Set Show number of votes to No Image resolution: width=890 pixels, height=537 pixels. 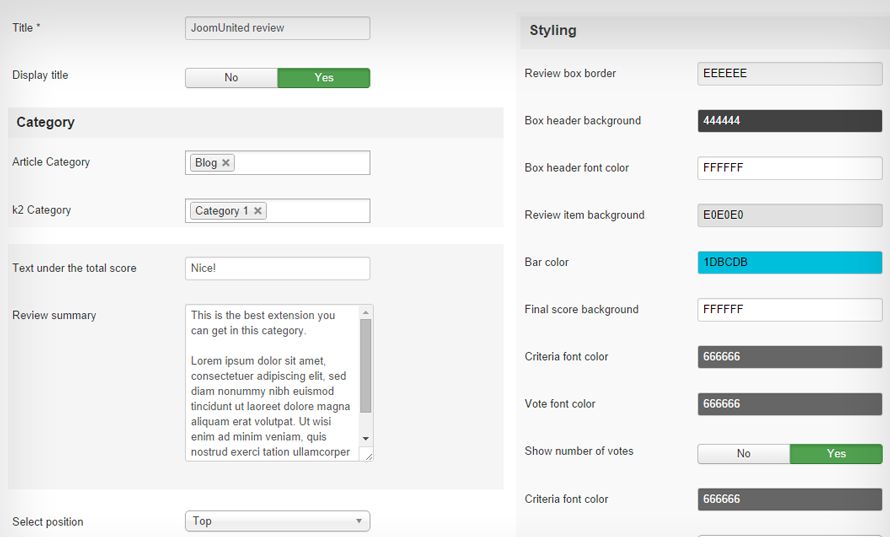tap(744, 454)
